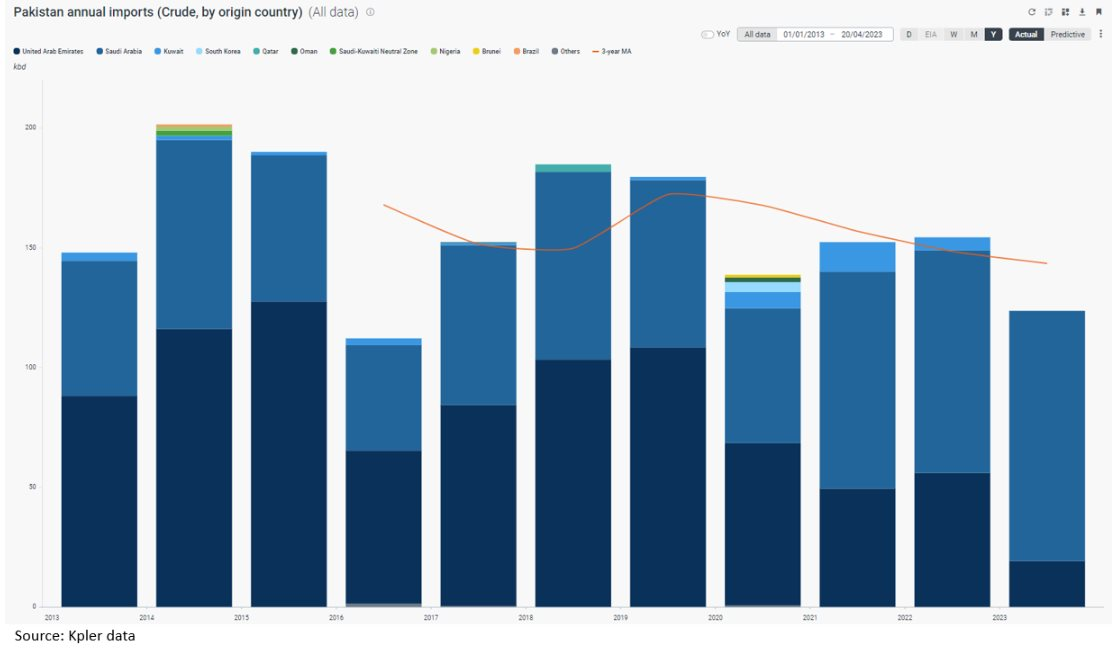Refresh the chart data
1115x652 pixels.
point(1031,12)
